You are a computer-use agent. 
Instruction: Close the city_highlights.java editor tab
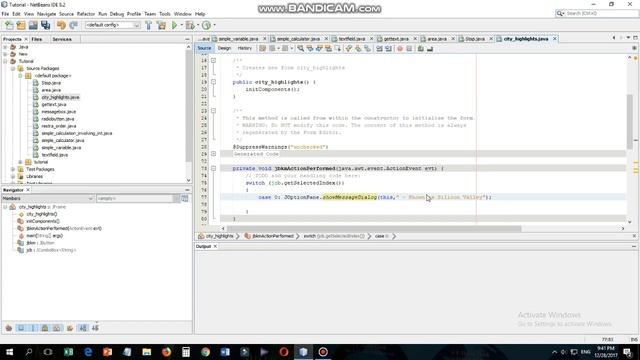(x=555, y=39)
